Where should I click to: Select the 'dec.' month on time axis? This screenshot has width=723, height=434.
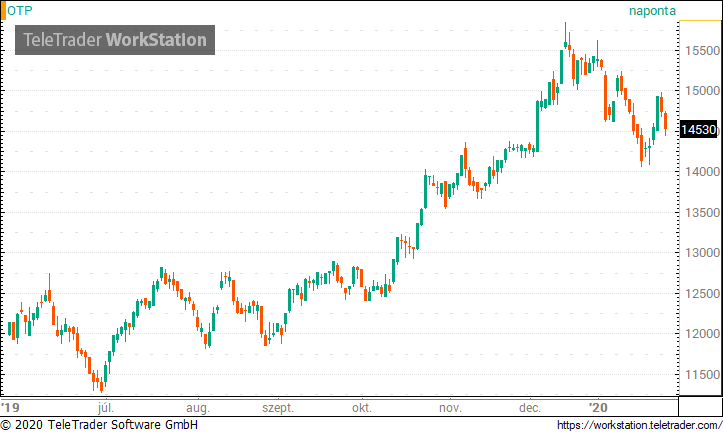pos(530,408)
